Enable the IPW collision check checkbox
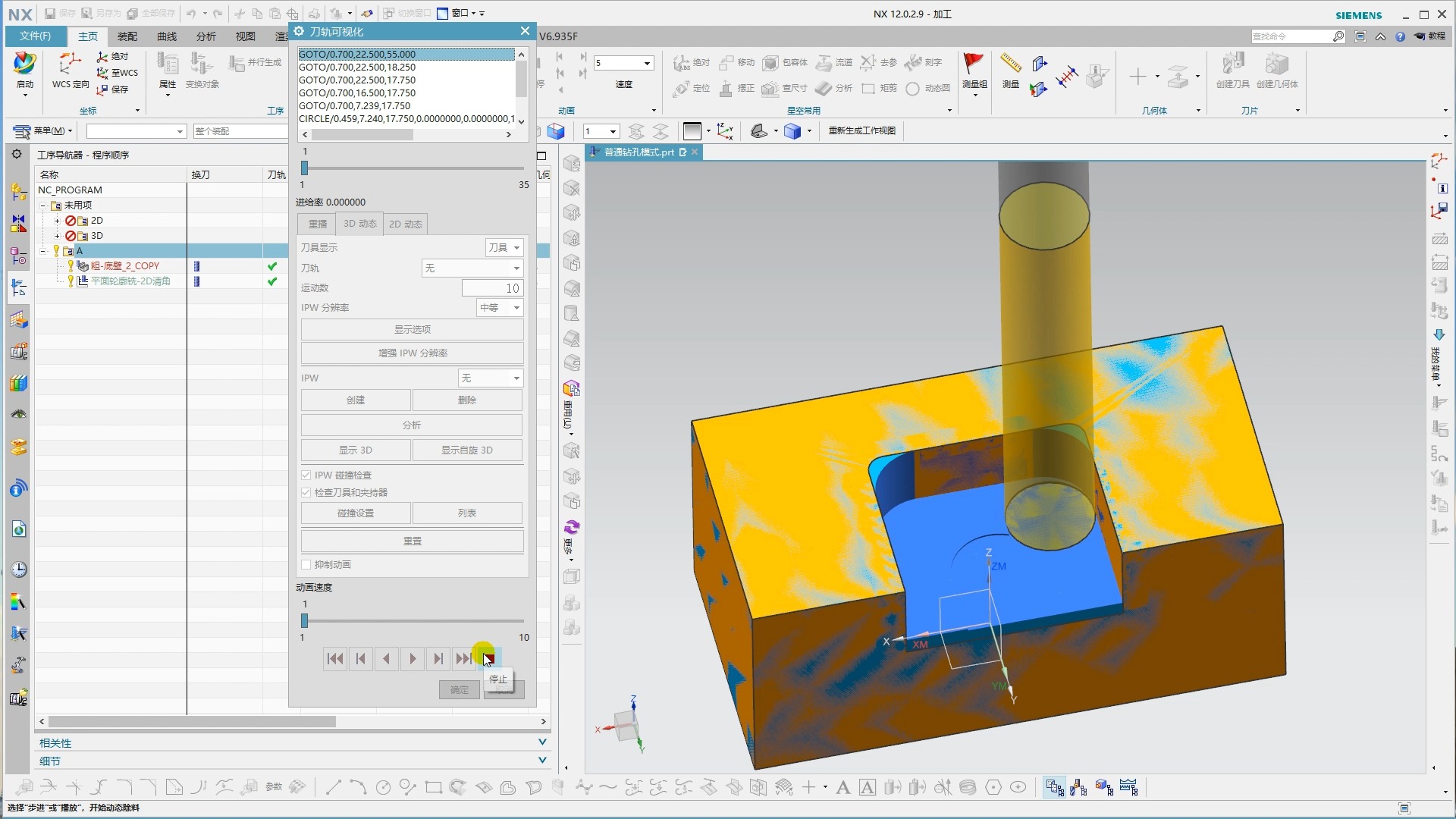1456x819 pixels. [x=306, y=475]
